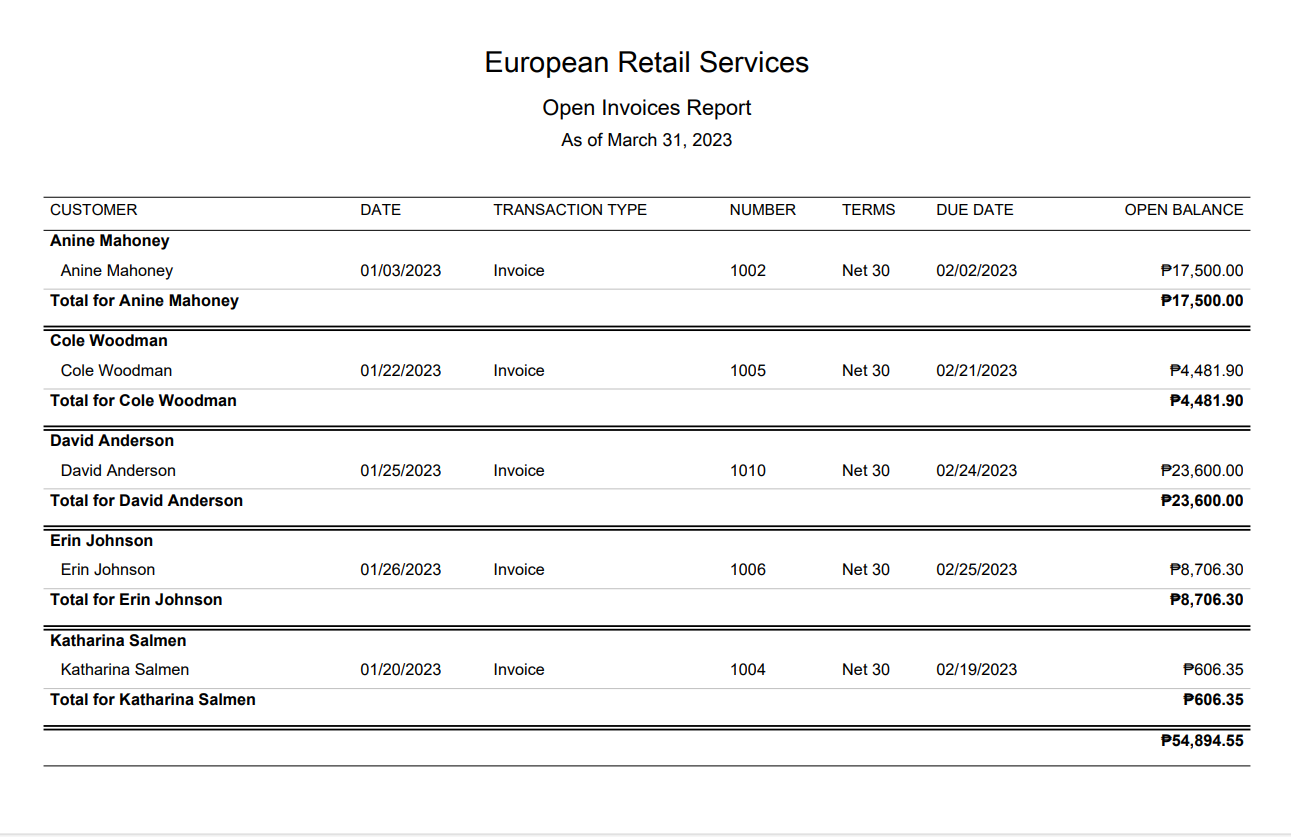Select the Total for Cole Woodman label
The height and width of the screenshot is (837, 1291).
[x=143, y=401]
